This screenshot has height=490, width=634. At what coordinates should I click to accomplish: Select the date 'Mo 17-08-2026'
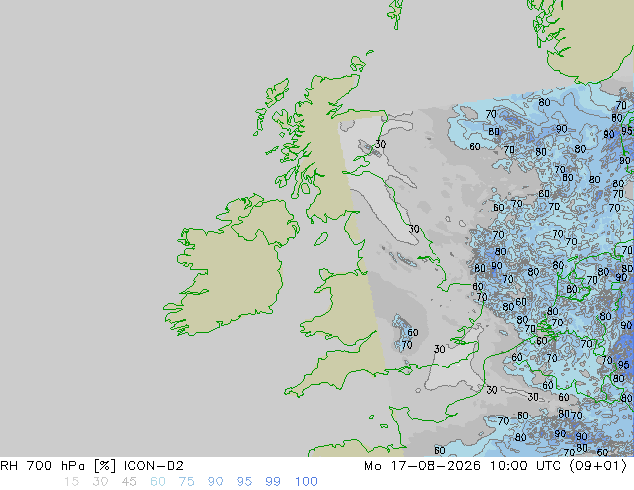(423, 466)
